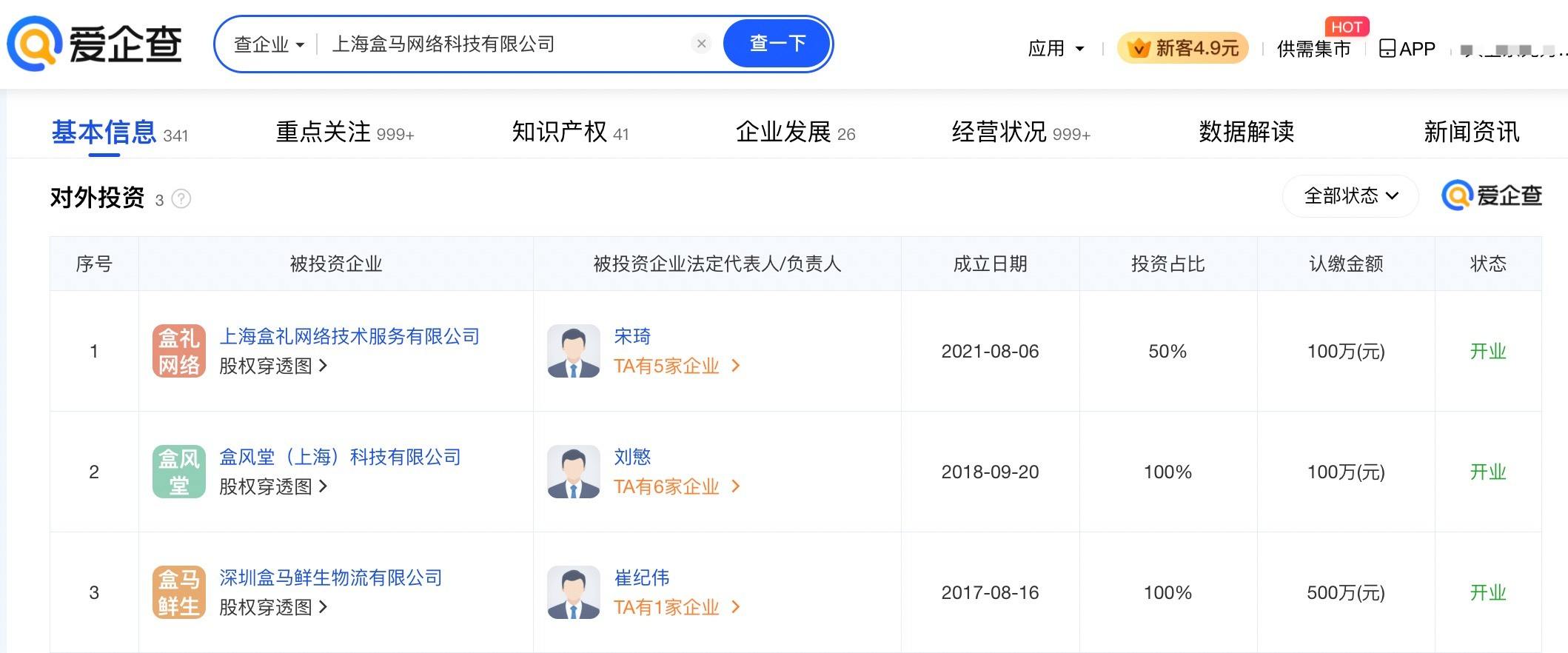
Task: Click the help question mark beside 对外投资
Action: [x=181, y=199]
